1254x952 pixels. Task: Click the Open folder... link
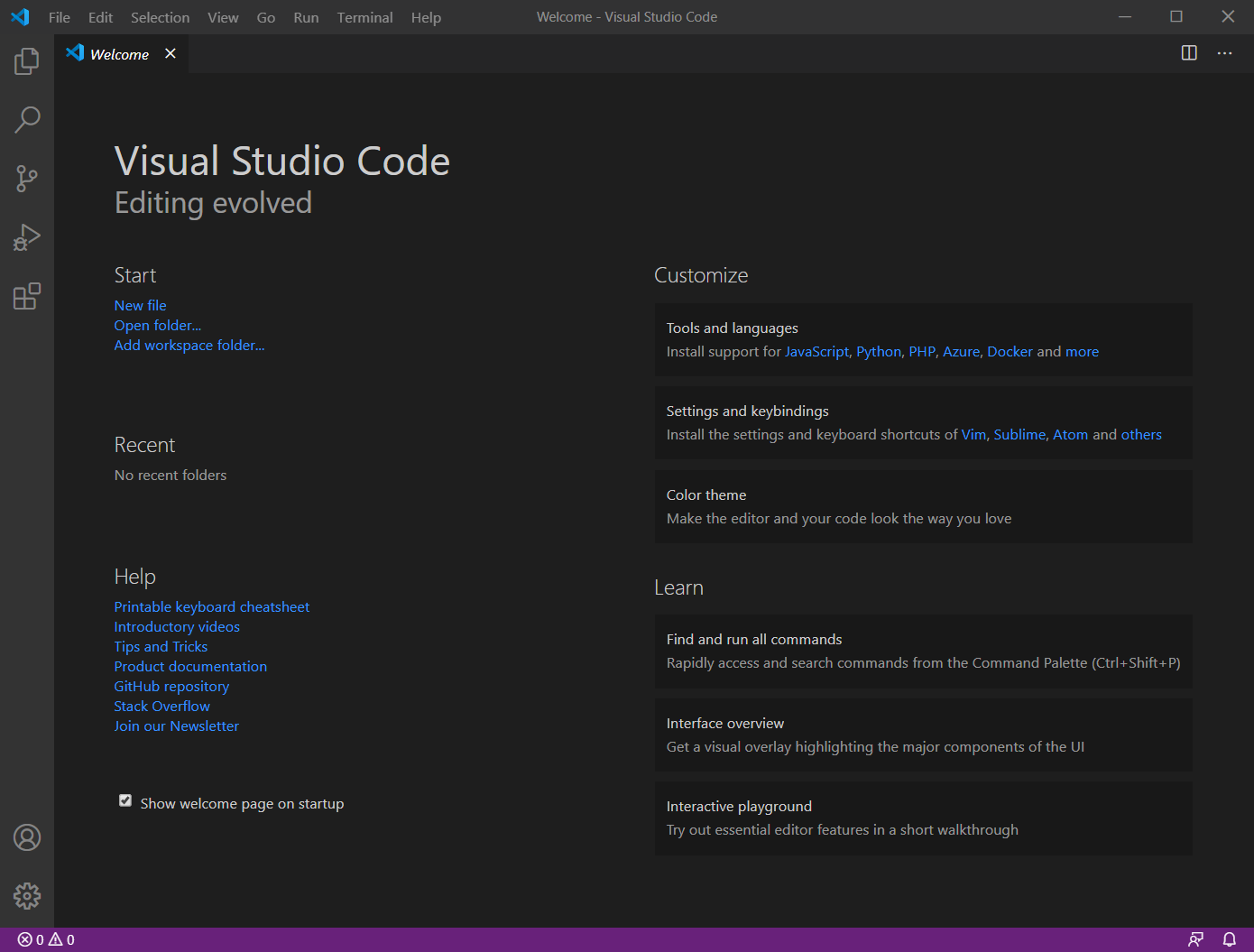point(158,326)
